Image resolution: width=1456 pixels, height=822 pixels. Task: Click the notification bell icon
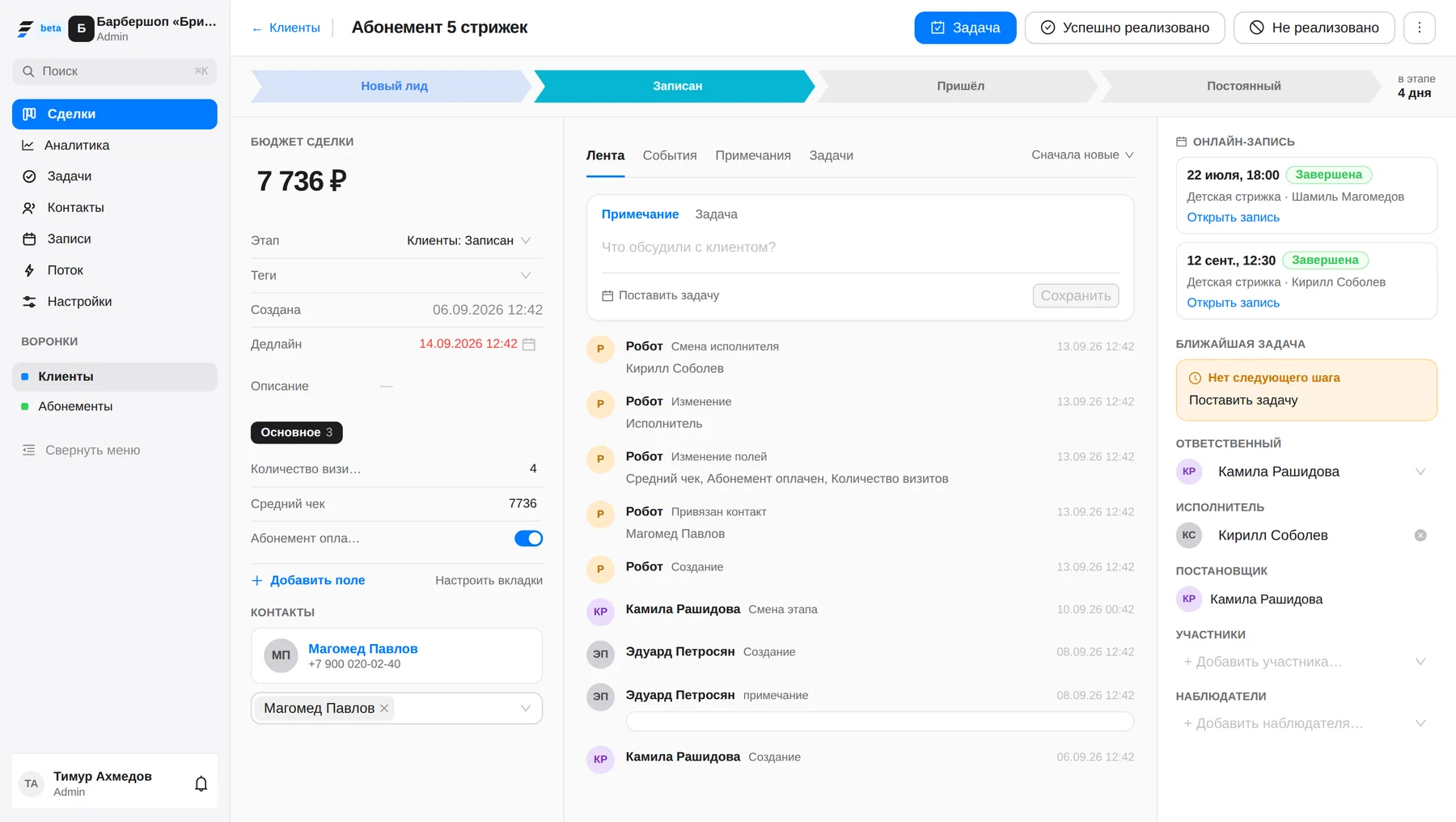click(x=201, y=783)
